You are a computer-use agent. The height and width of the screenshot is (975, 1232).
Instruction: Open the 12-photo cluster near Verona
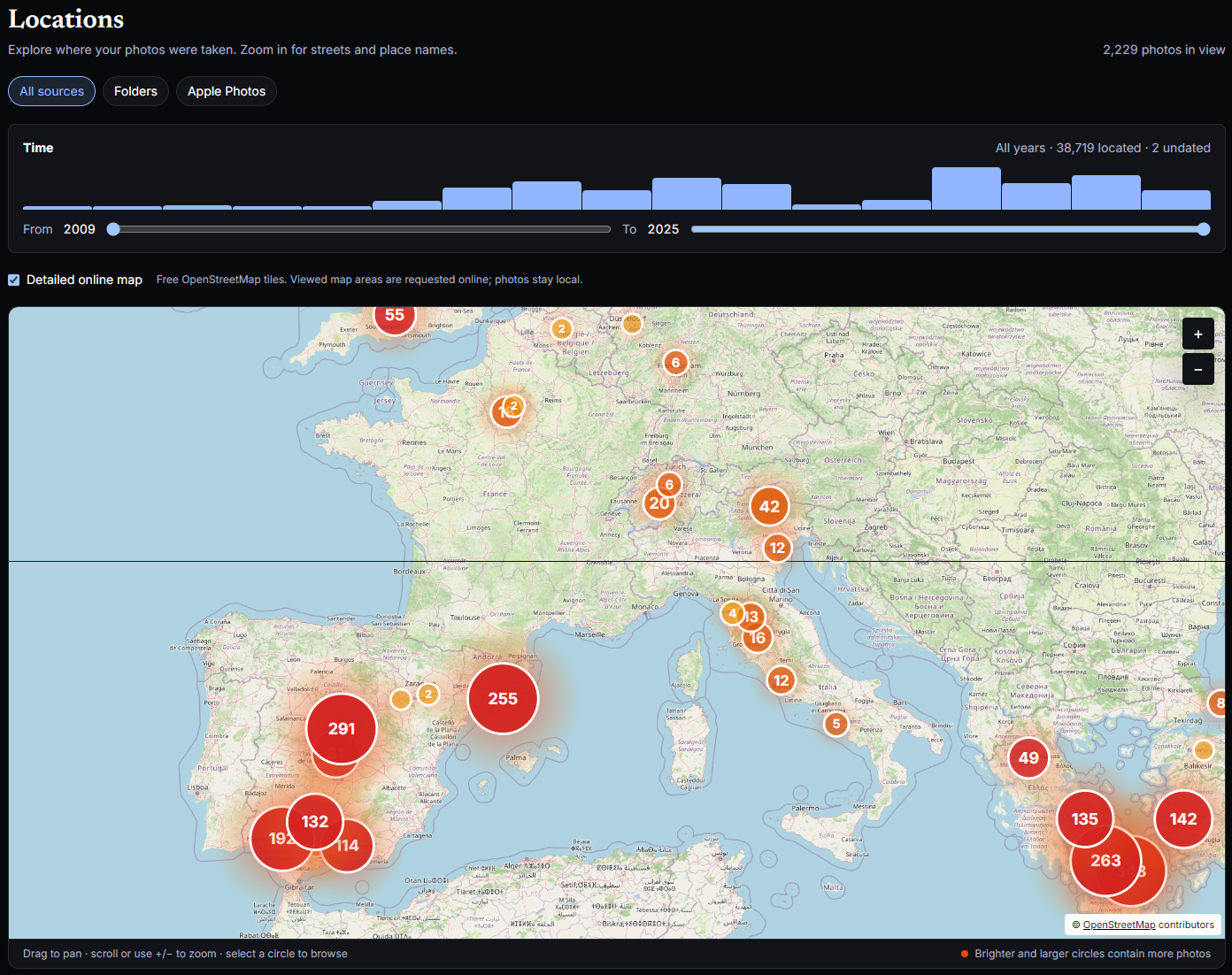pyautogui.click(x=777, y=549)
